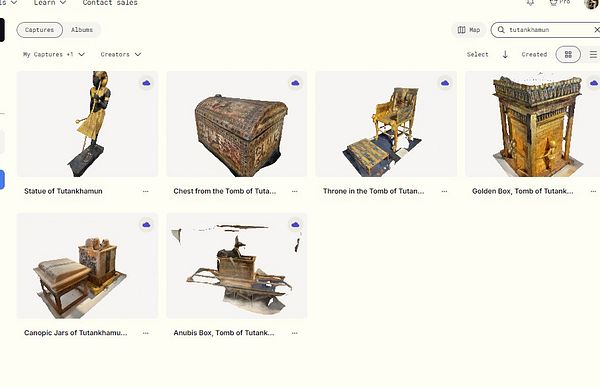This screenshot has height=387, width=600.
Task: Switch to list view layout
Action: click(593, 54)
